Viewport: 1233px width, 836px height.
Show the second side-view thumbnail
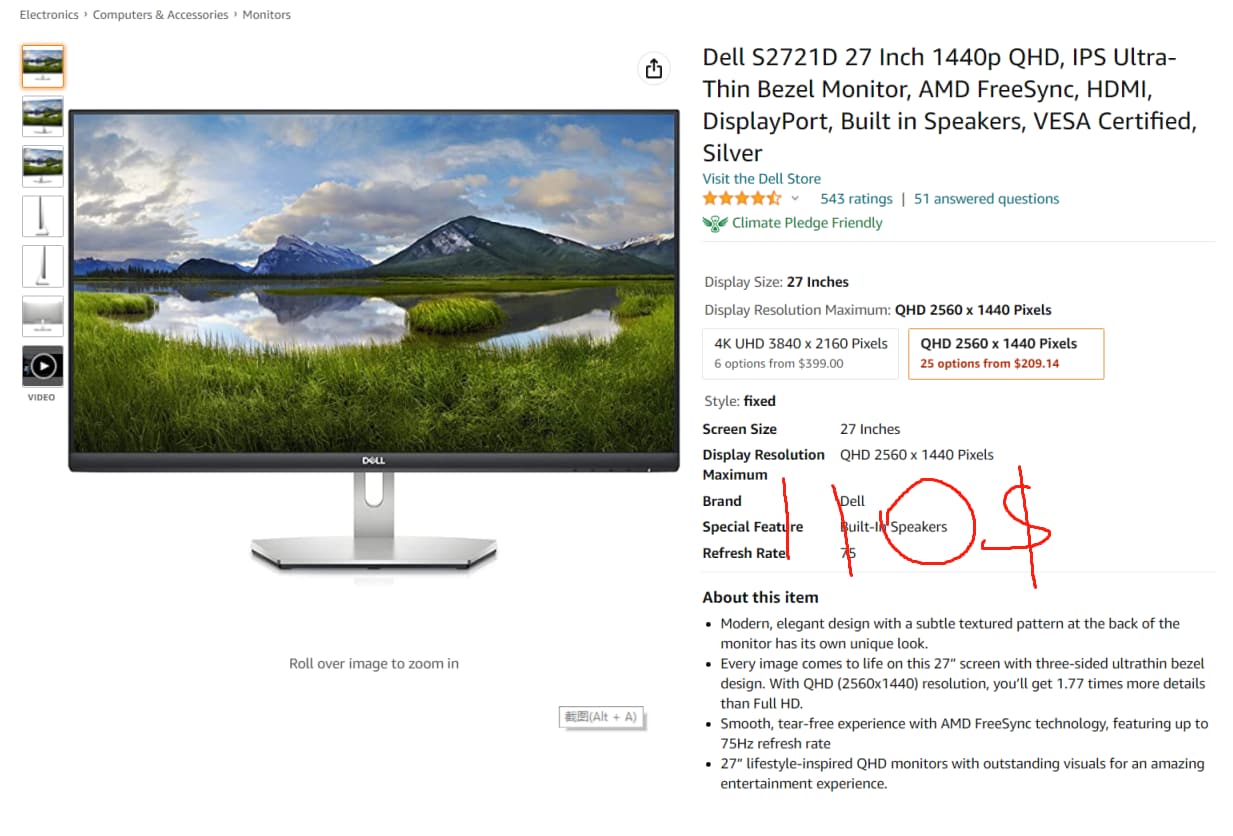pyautogui.click(x=43, y=266)
